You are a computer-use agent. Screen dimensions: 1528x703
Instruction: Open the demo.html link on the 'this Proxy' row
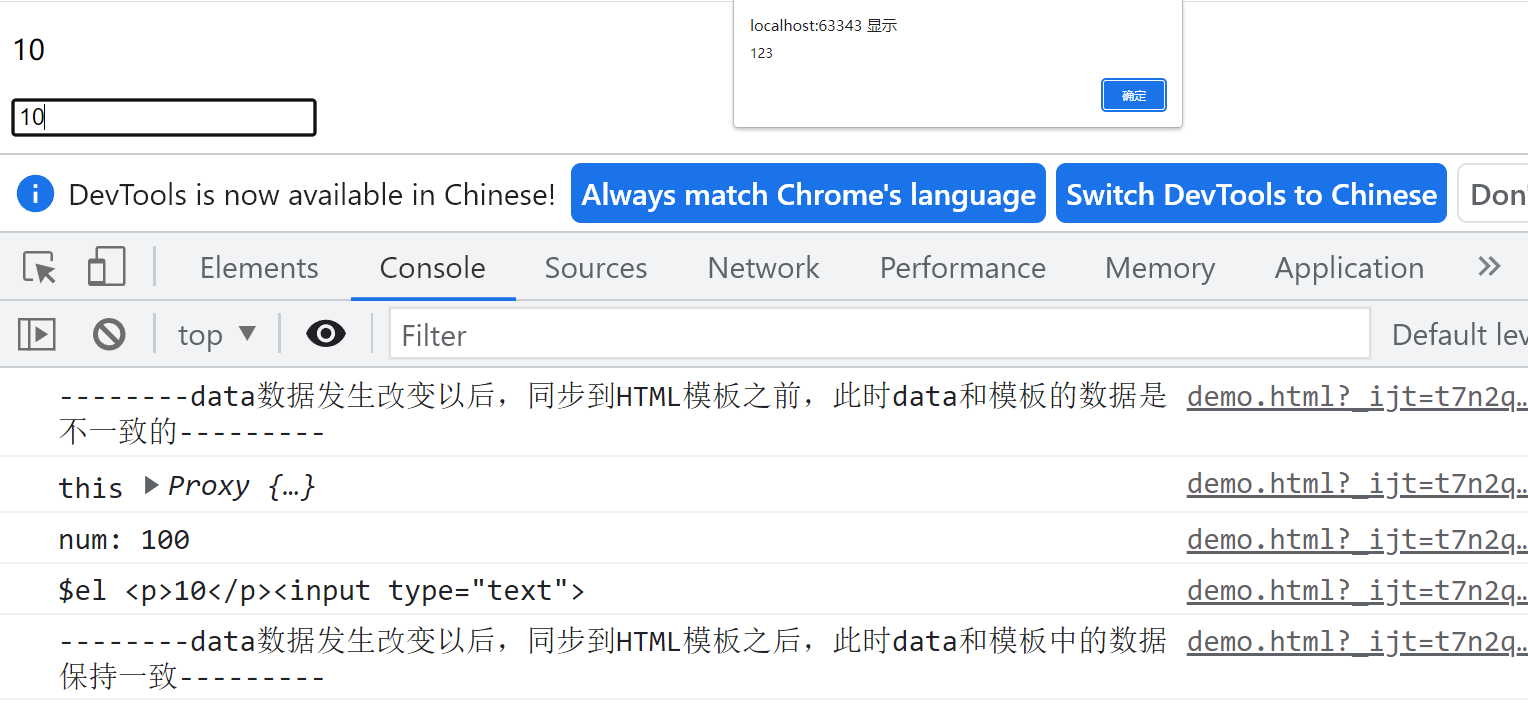coord(1357,485)
